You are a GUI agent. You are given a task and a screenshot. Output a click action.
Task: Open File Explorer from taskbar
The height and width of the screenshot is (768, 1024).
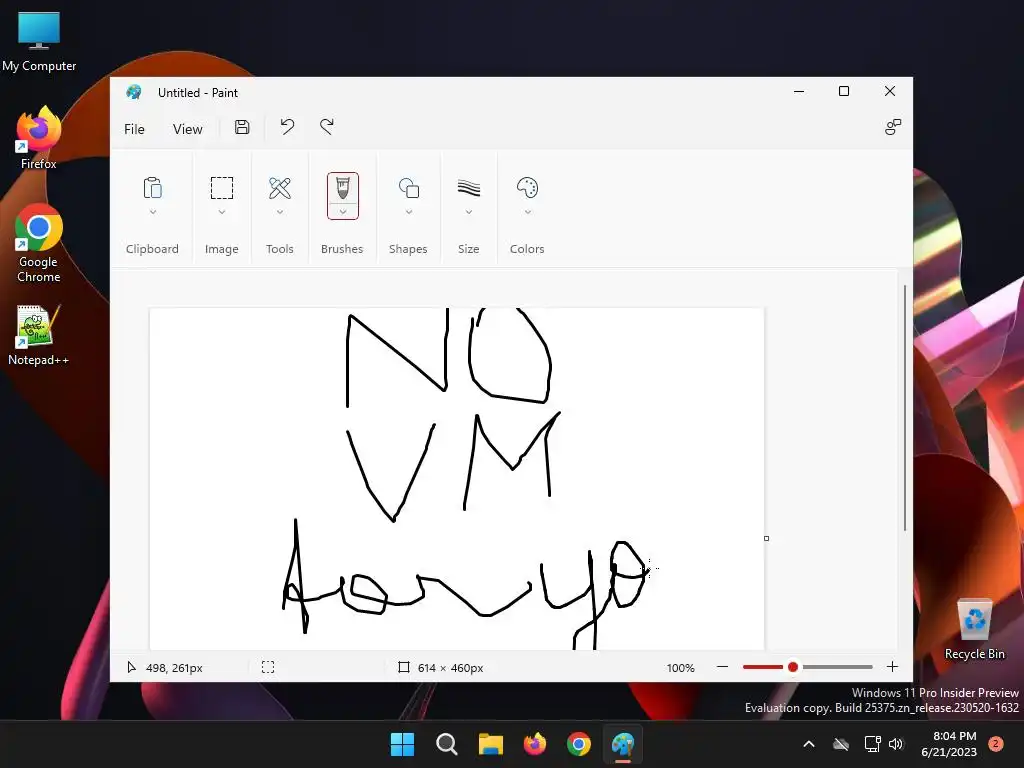[x=490, y=744]
